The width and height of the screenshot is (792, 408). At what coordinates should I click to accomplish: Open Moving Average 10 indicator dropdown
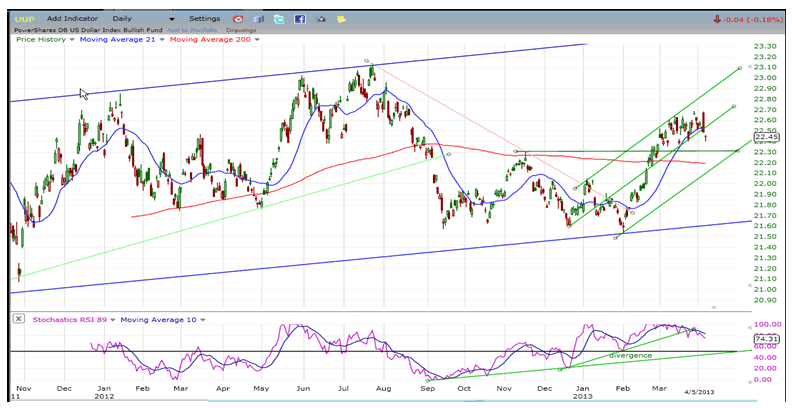click(203, 319)
